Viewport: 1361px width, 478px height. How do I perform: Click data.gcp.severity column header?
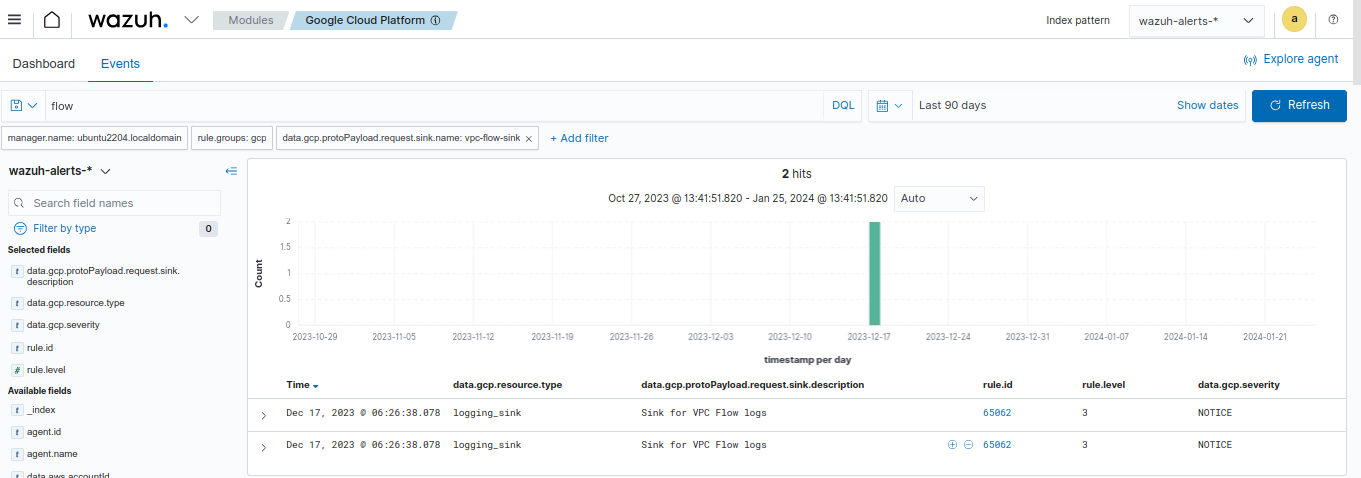click(x=1238, y=385)
